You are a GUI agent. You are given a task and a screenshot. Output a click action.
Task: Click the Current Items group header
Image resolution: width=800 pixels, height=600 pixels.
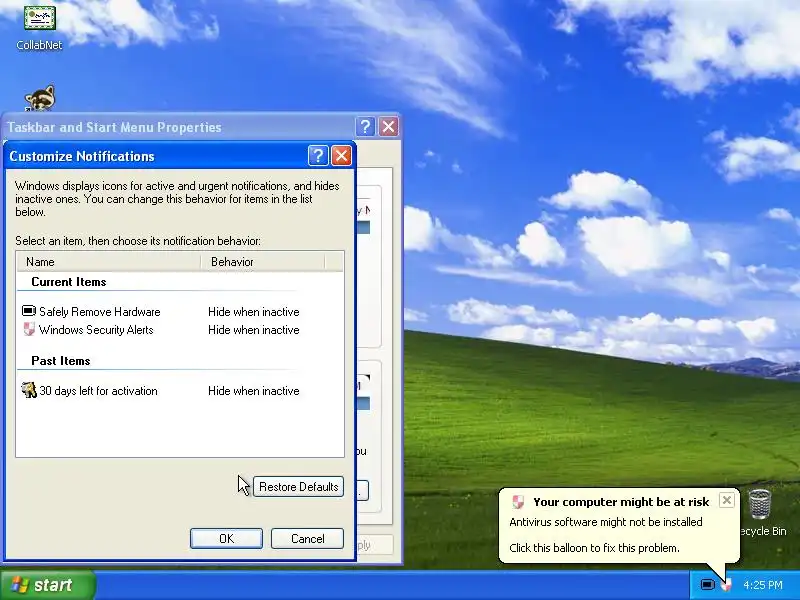coord(69,282)
